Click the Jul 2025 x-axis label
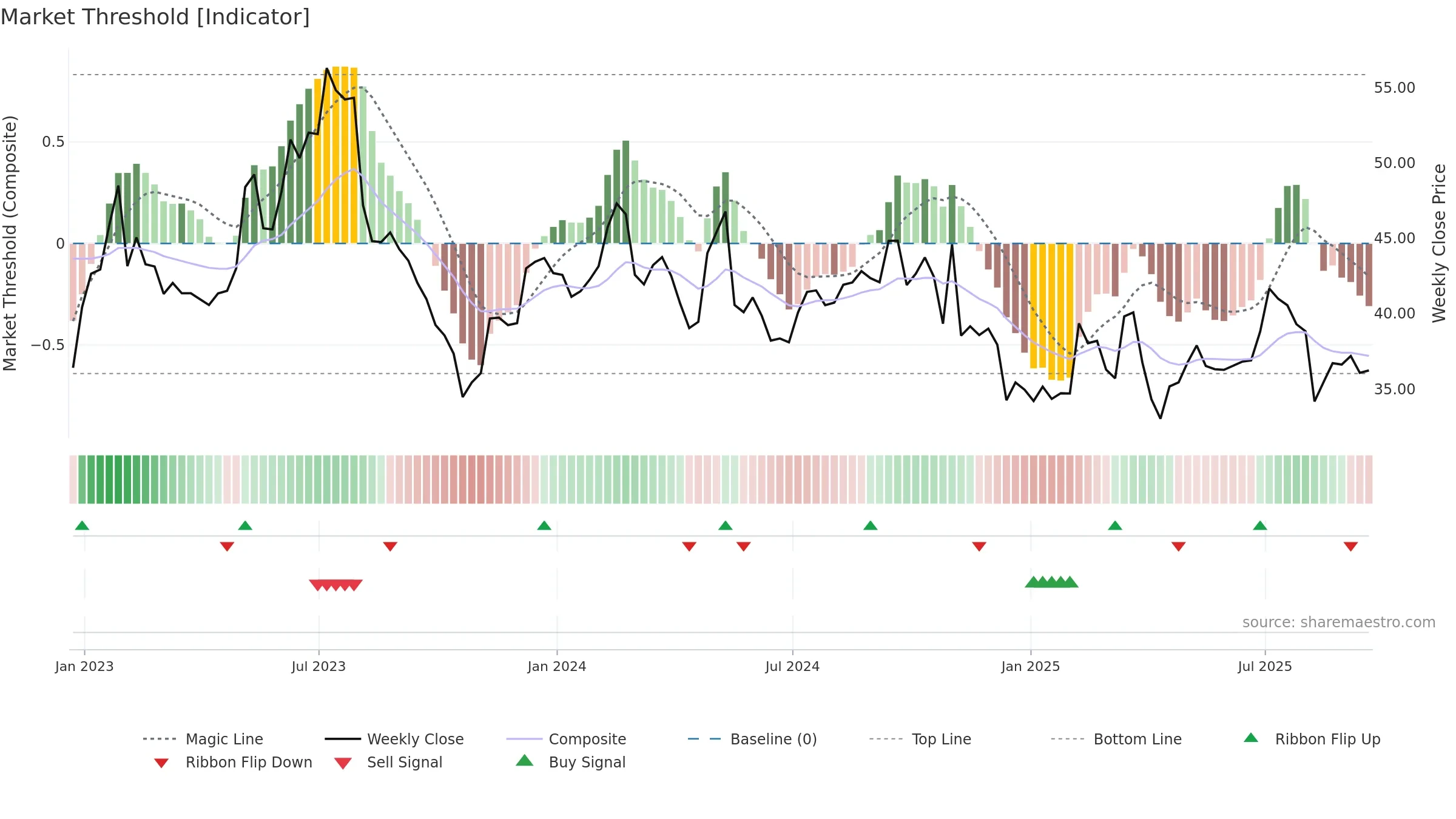 click(x=1265, y=667)
